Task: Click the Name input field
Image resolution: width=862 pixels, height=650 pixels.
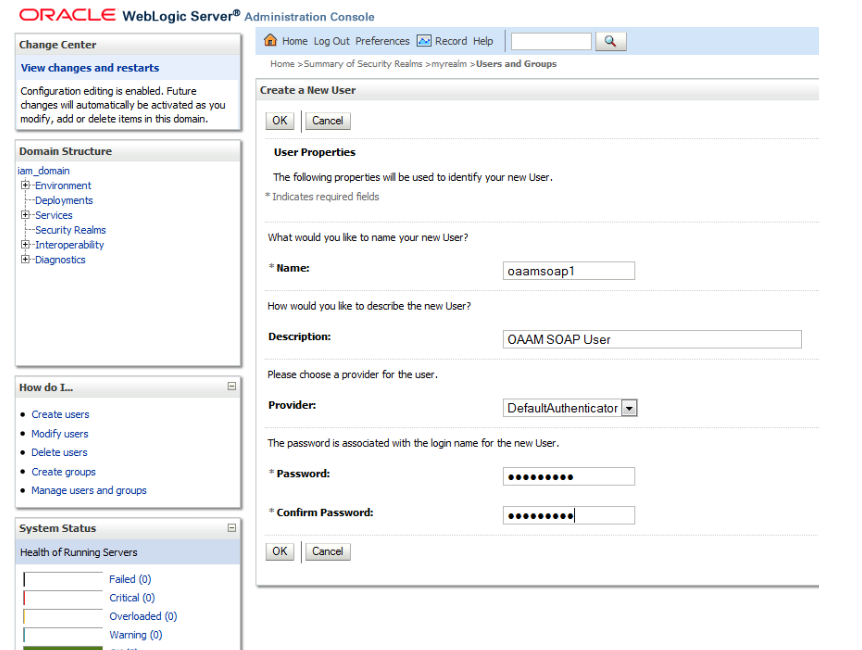Action: click(x=568, y=271)
